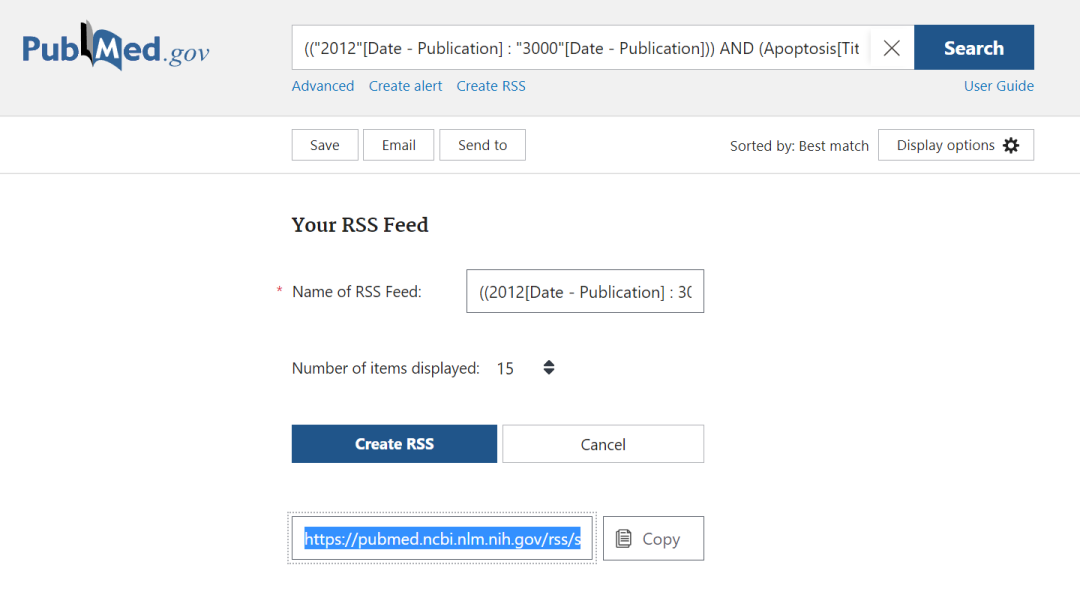1080x607 pixels.
Task: Click the main search query box
Action: pyautogui.click(x=580, y=48)
